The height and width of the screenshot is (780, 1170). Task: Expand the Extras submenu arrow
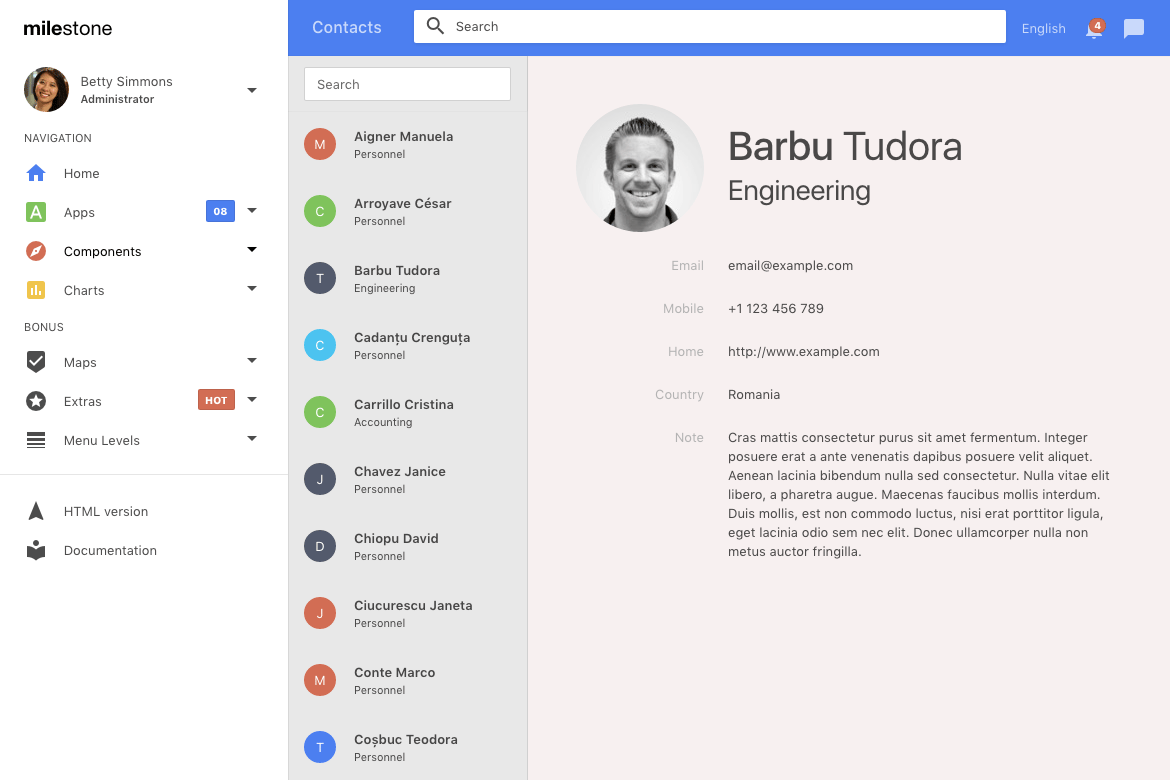[x=252, y=399]
